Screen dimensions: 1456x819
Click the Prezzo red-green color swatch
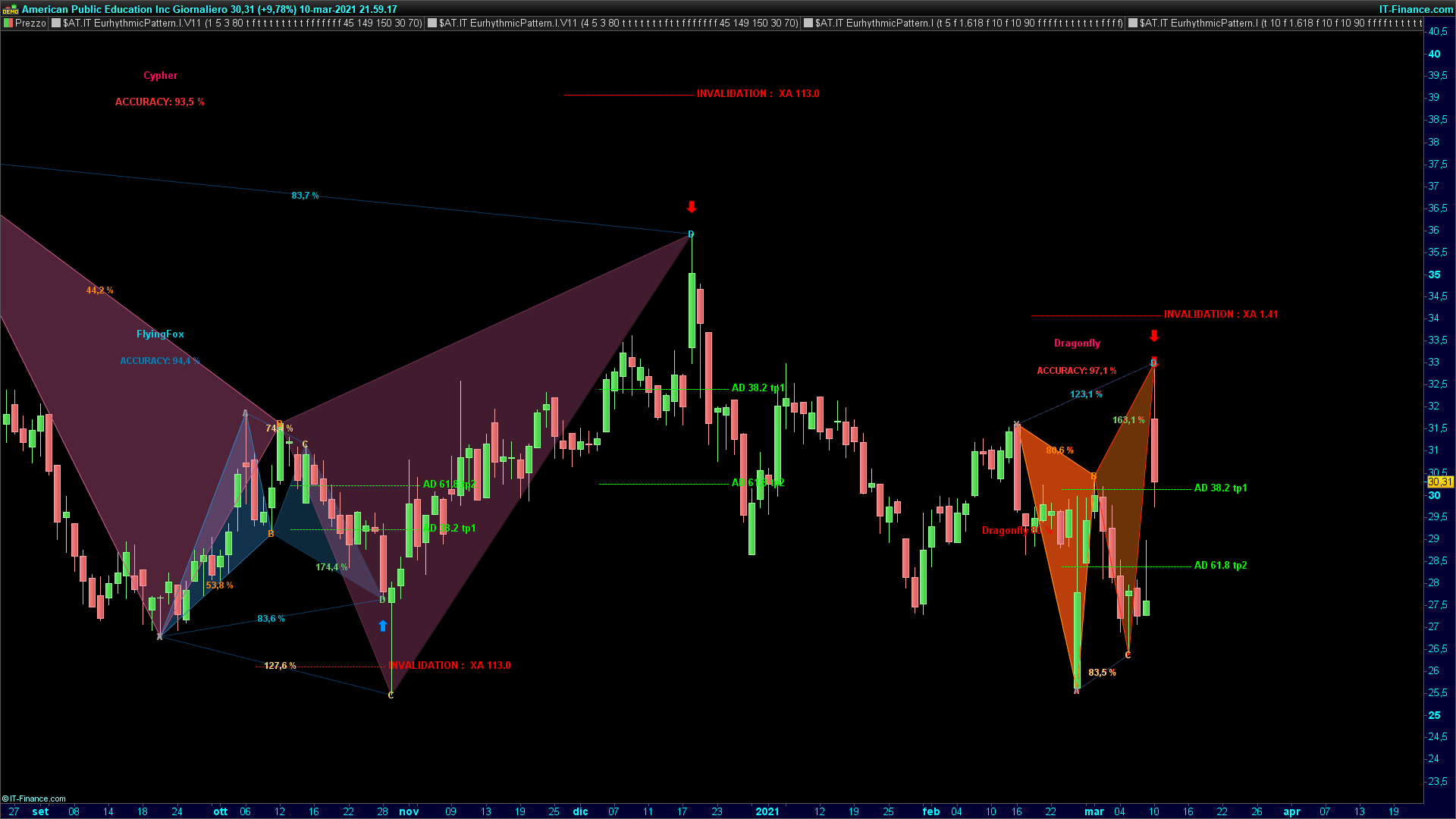click(x=8, y=24)
